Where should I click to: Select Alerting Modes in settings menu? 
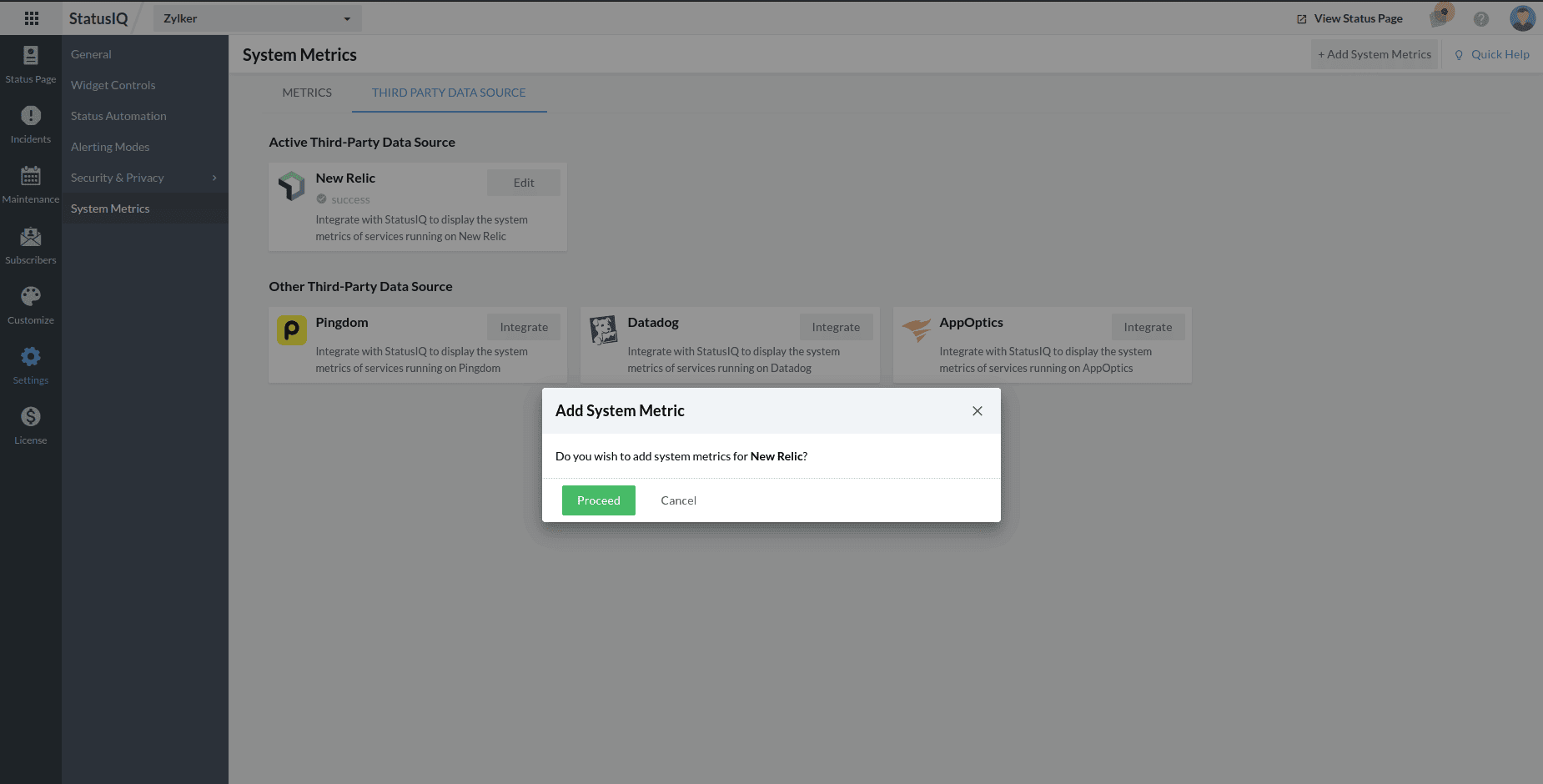click(x=110, y=147)
